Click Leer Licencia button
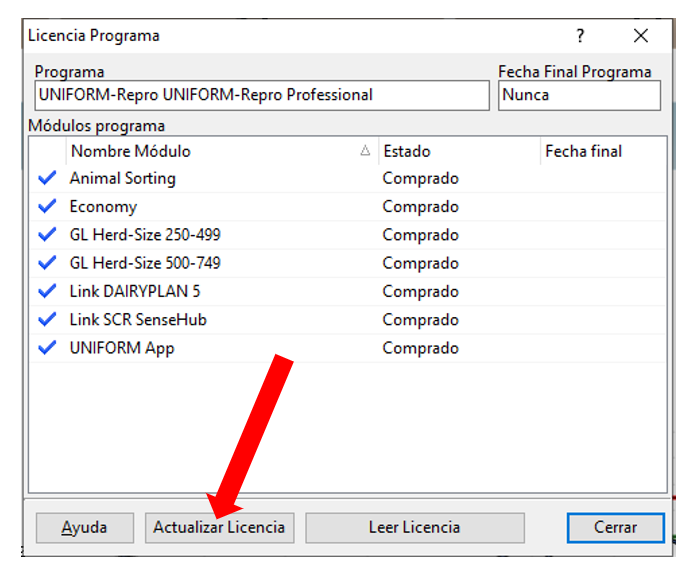697x579 pixels. [x=414, y=528]
